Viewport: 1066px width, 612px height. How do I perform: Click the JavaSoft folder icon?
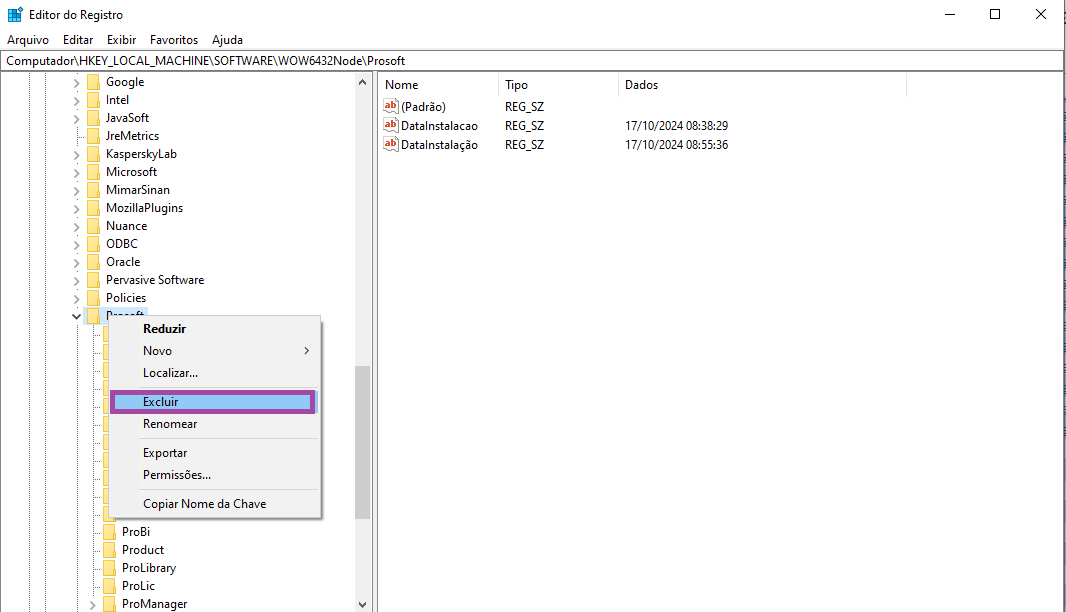93,118
